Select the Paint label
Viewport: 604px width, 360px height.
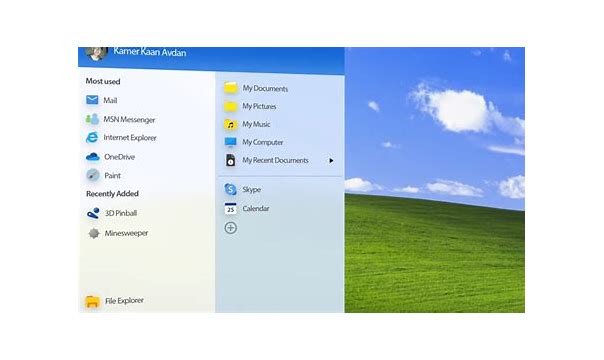tap(112, 176)
